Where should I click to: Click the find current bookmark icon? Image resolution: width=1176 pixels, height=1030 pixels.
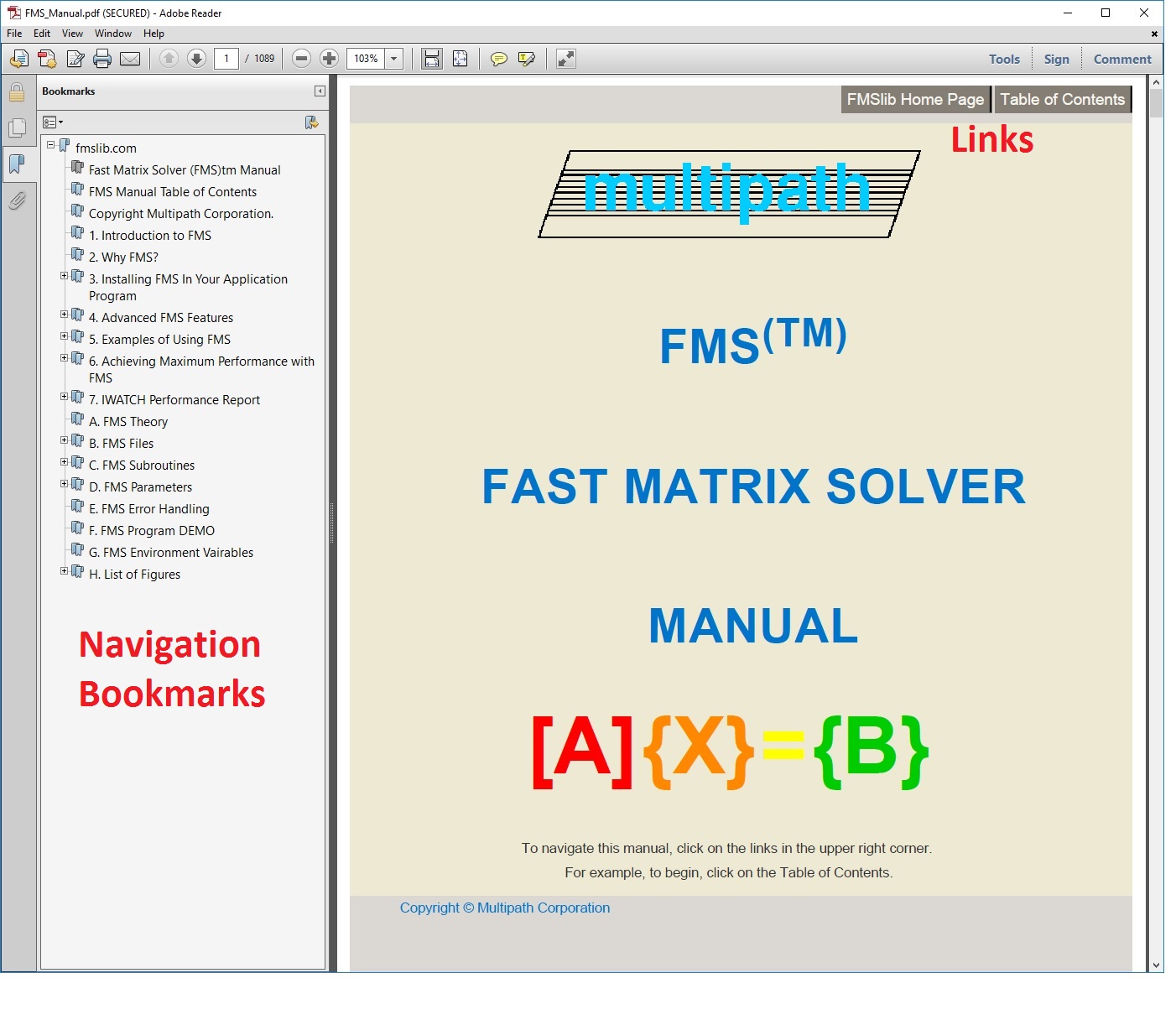(311, 122)
